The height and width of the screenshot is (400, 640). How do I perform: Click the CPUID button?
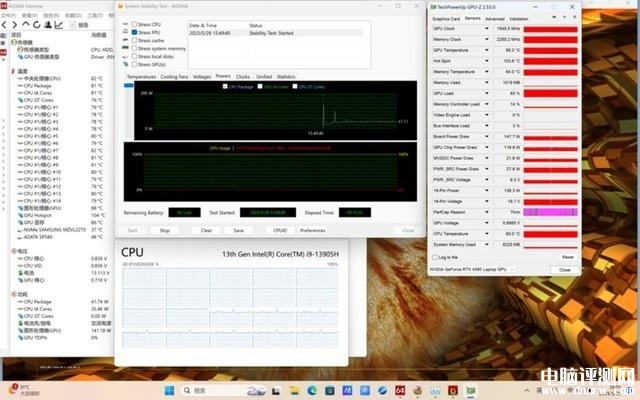click(280, 231)
